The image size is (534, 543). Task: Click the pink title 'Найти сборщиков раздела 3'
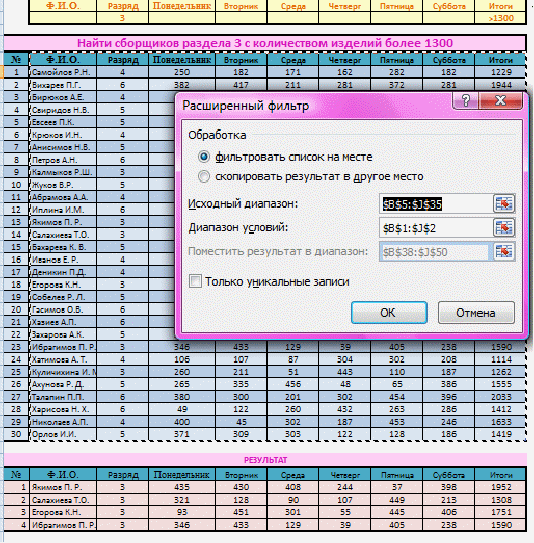click(265, 43)
